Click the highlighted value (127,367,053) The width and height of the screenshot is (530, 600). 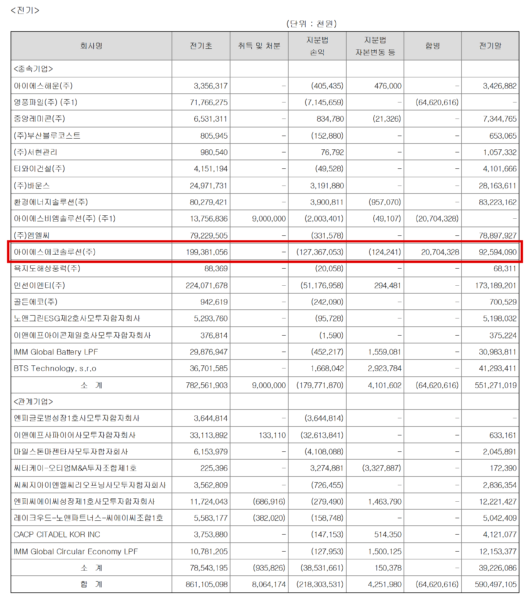coord(320,252)
